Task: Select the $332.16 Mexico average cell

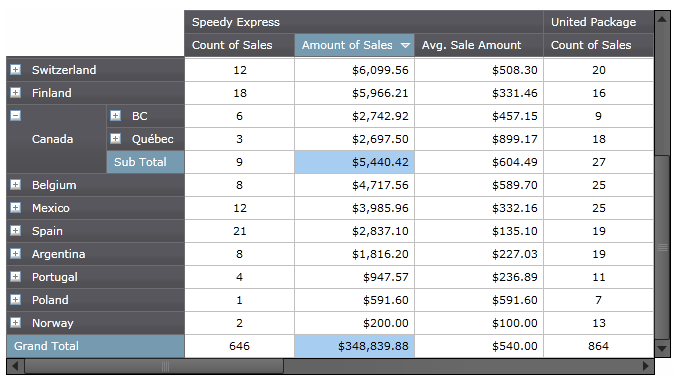Action: pyautogui.click(x=479, y=208)
